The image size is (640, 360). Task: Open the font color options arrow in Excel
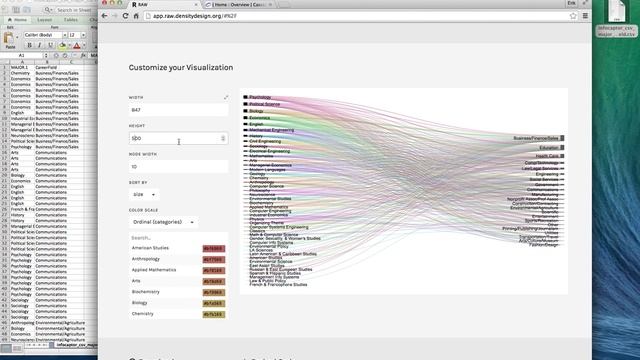tap(84, 45)
